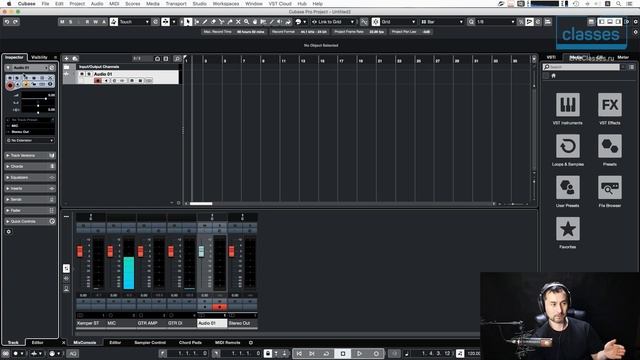This screenshot has width=640, height=360.
Task: Open the track list search magnifier
Action: [177, 58]
